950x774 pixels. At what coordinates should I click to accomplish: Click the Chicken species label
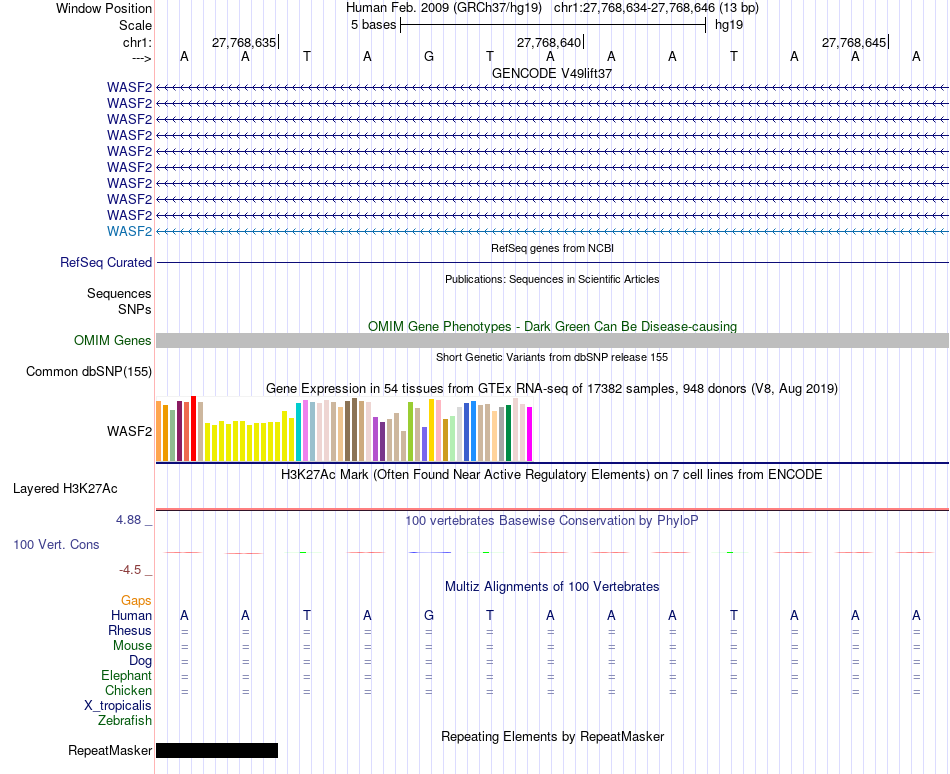click(128, 690)
